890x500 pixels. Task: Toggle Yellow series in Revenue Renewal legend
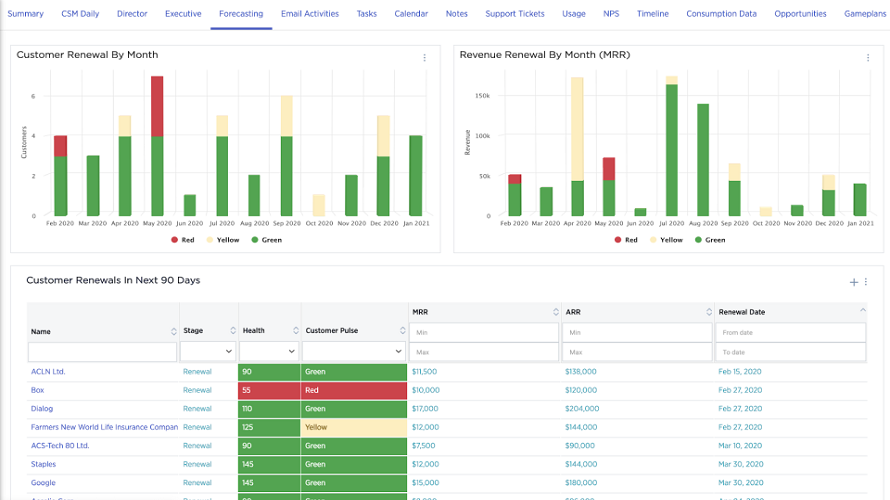pos(666,240)
